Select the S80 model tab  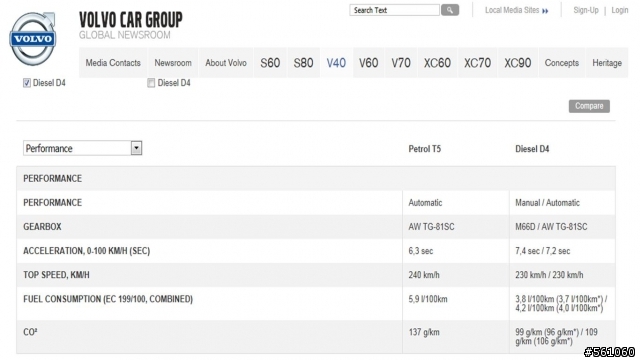303,63
